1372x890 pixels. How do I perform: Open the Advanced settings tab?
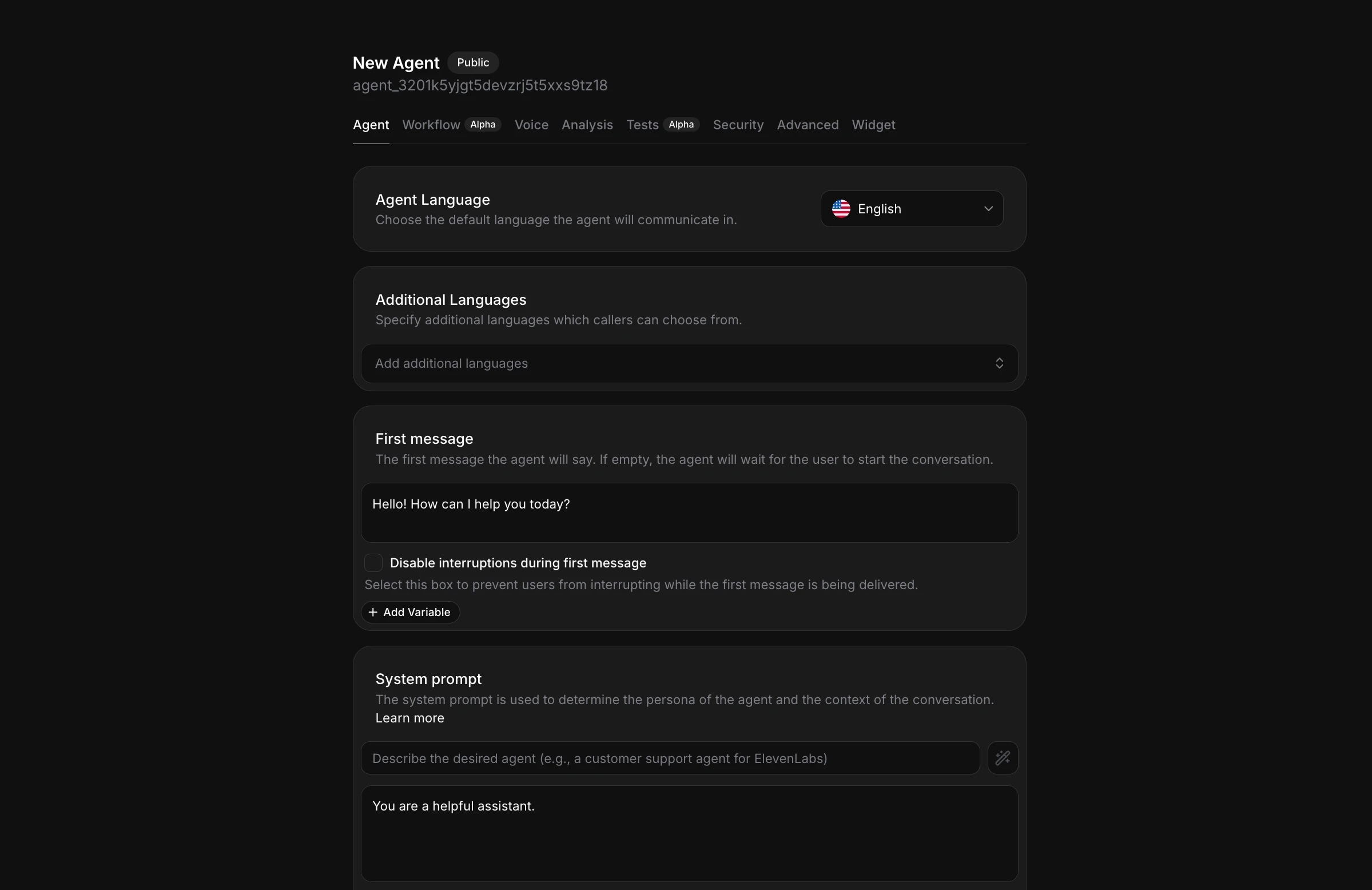[x=807, y=125]
